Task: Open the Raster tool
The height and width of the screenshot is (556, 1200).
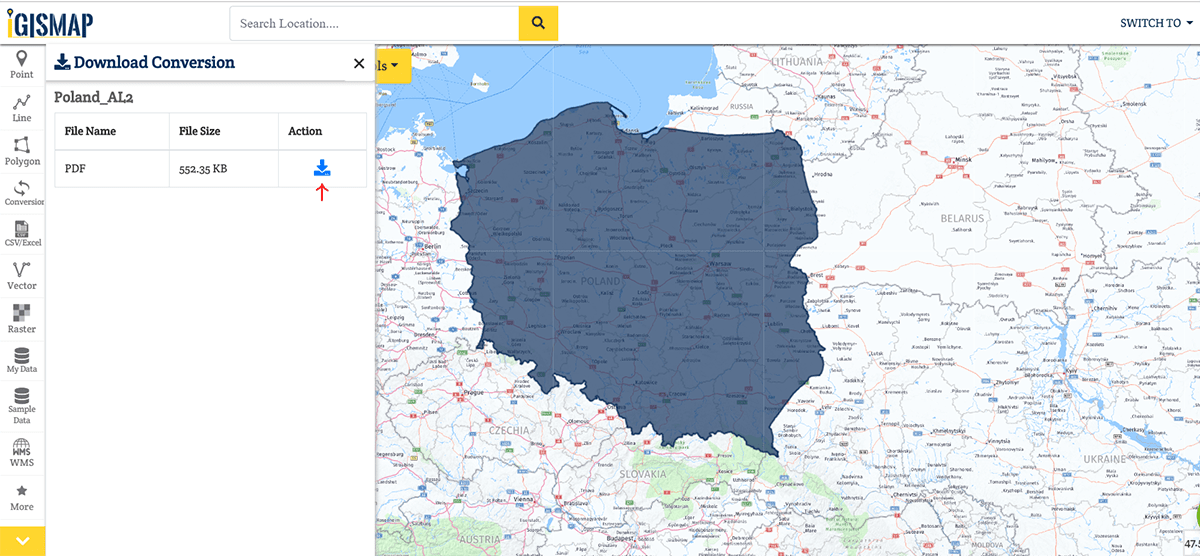Action: [22, 318]
